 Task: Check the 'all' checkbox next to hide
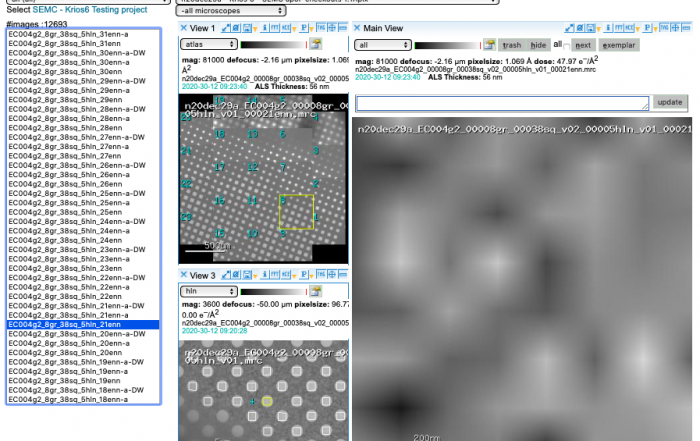pyautogui.click(x=567, y=46)
